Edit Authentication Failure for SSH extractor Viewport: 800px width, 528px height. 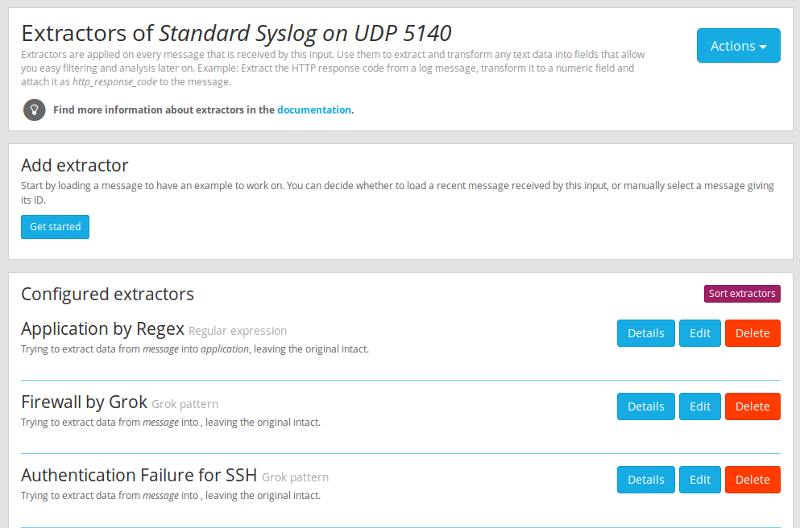[700, 480]
